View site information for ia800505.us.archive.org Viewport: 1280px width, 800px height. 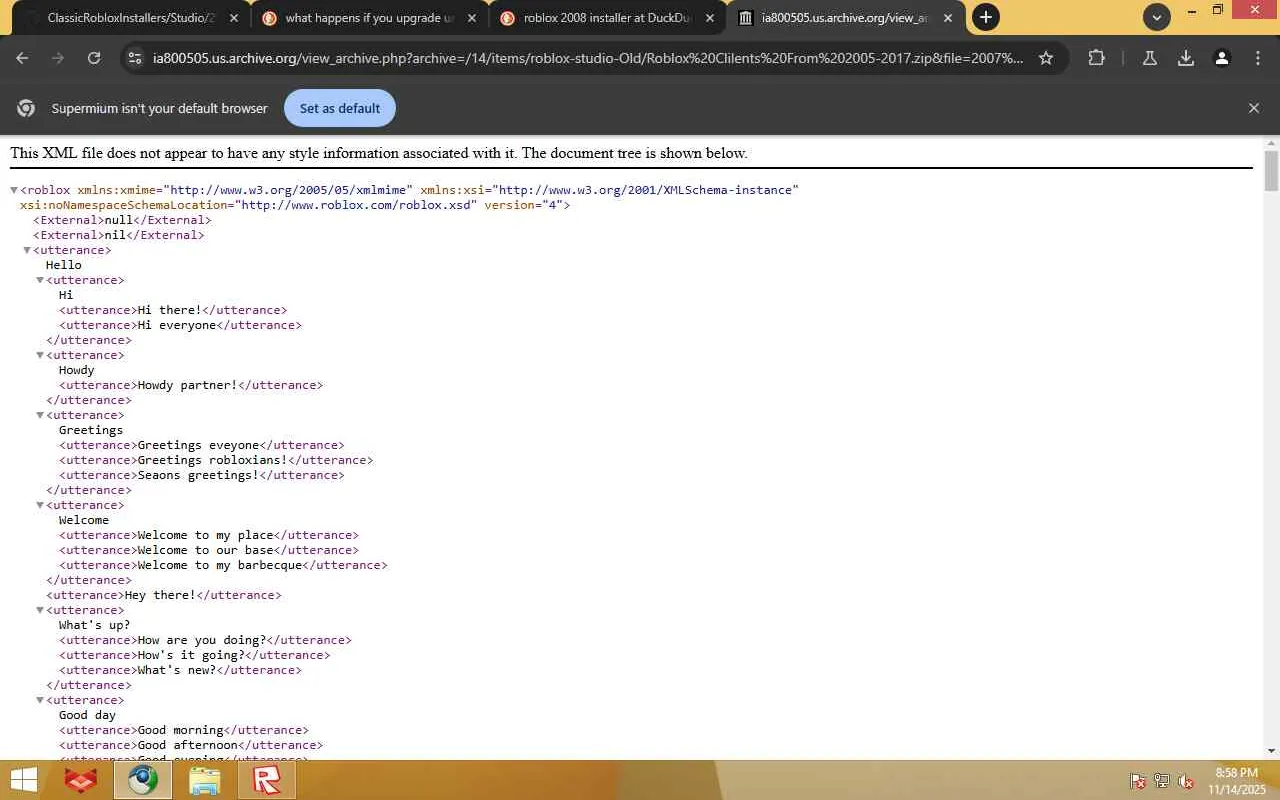[135, 58]
